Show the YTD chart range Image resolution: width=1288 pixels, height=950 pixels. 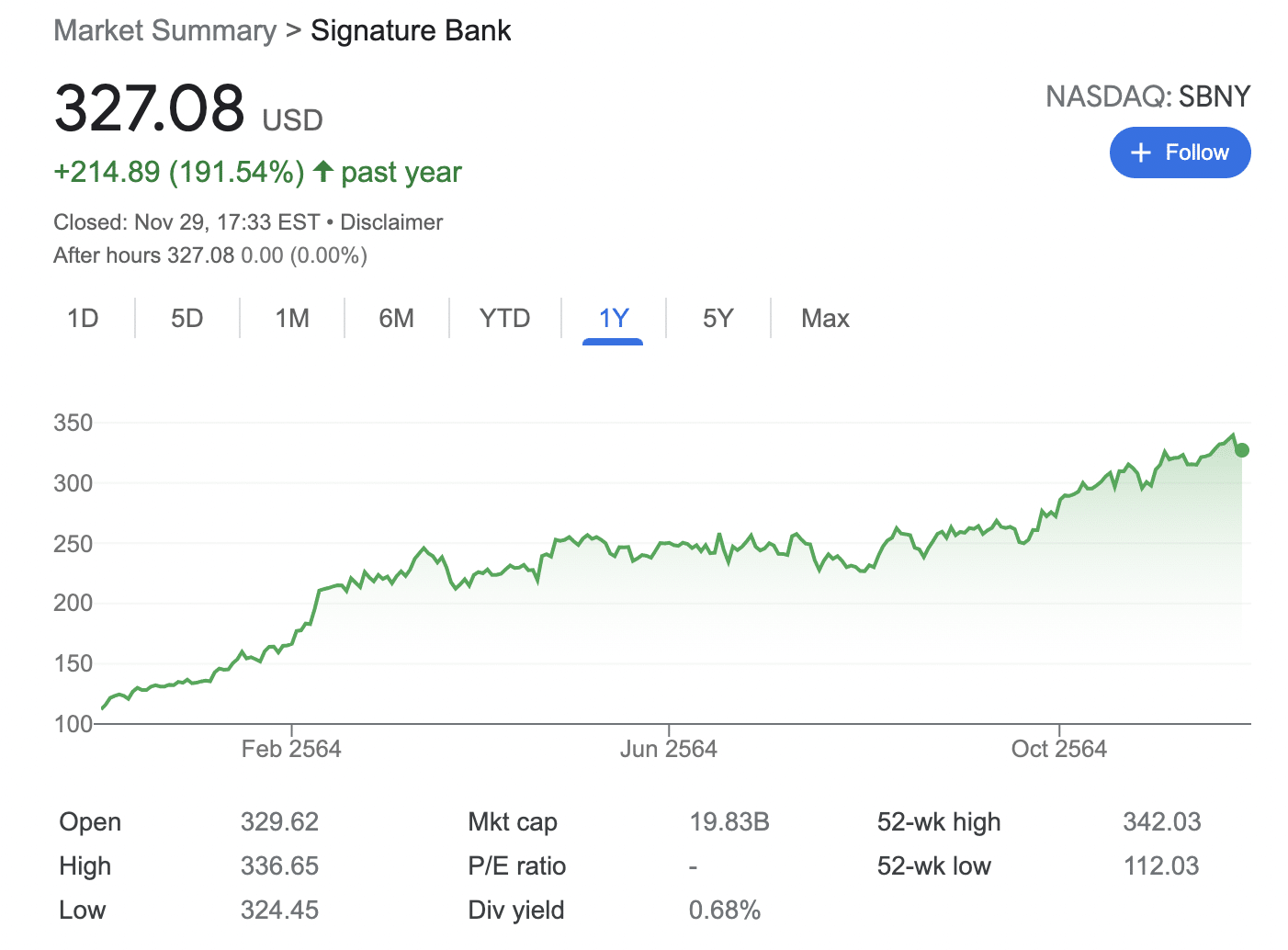coord(505,318)
